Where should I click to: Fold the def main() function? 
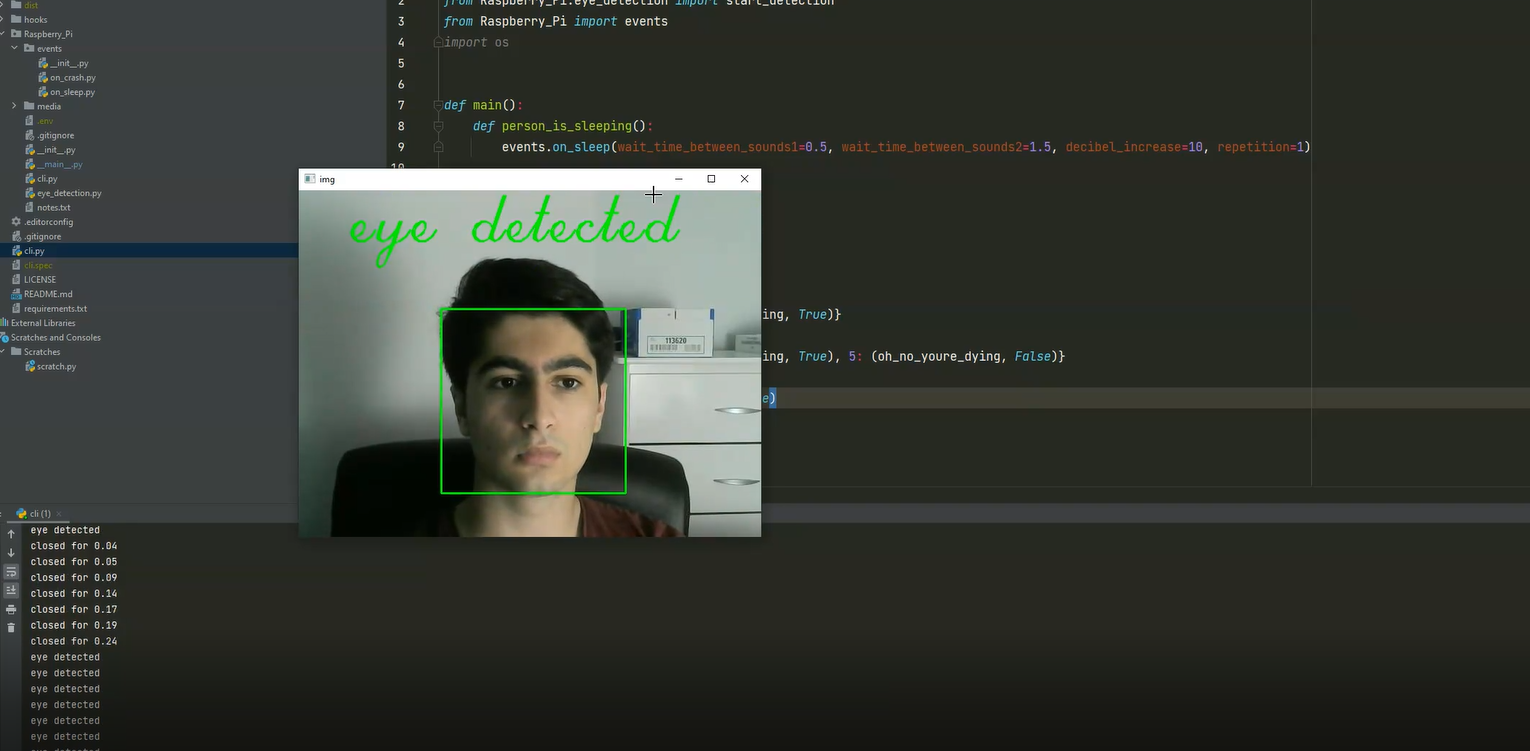click(438, 105)
